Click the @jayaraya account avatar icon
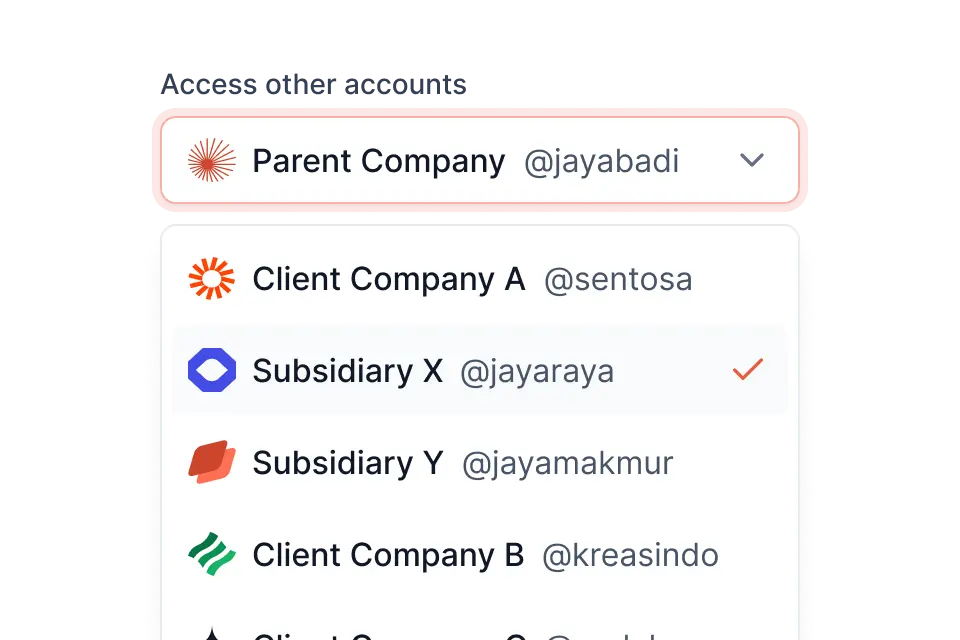This screenshot has width=960, height=640. tap(212, 370)
